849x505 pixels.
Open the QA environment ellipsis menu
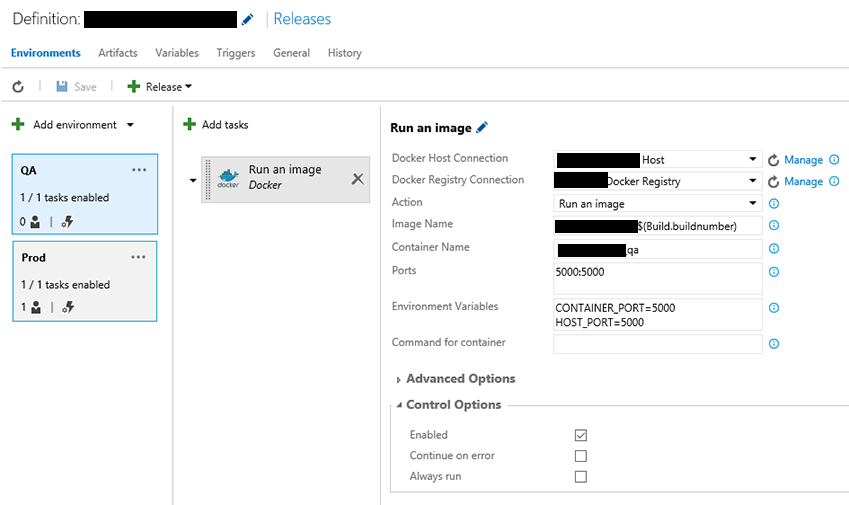pyautogui.click(x=139, y=171)
